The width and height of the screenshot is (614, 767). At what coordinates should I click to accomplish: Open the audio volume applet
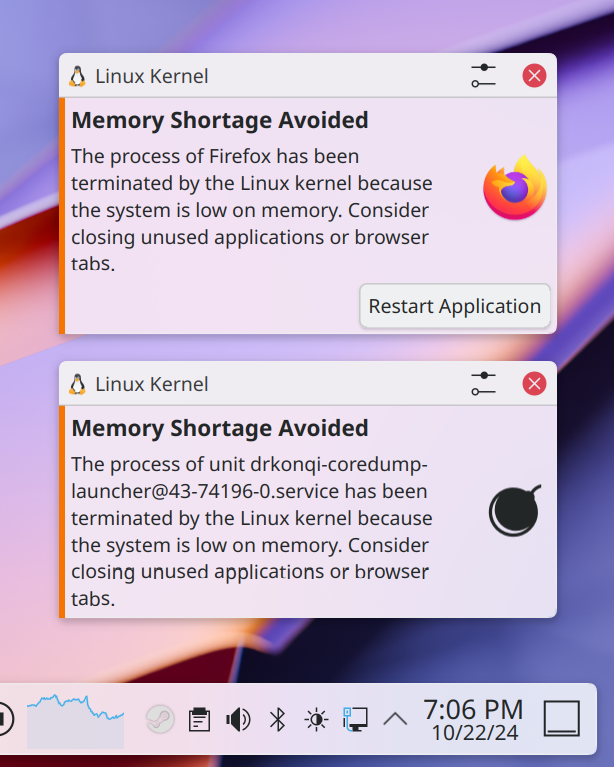point(238,720)
